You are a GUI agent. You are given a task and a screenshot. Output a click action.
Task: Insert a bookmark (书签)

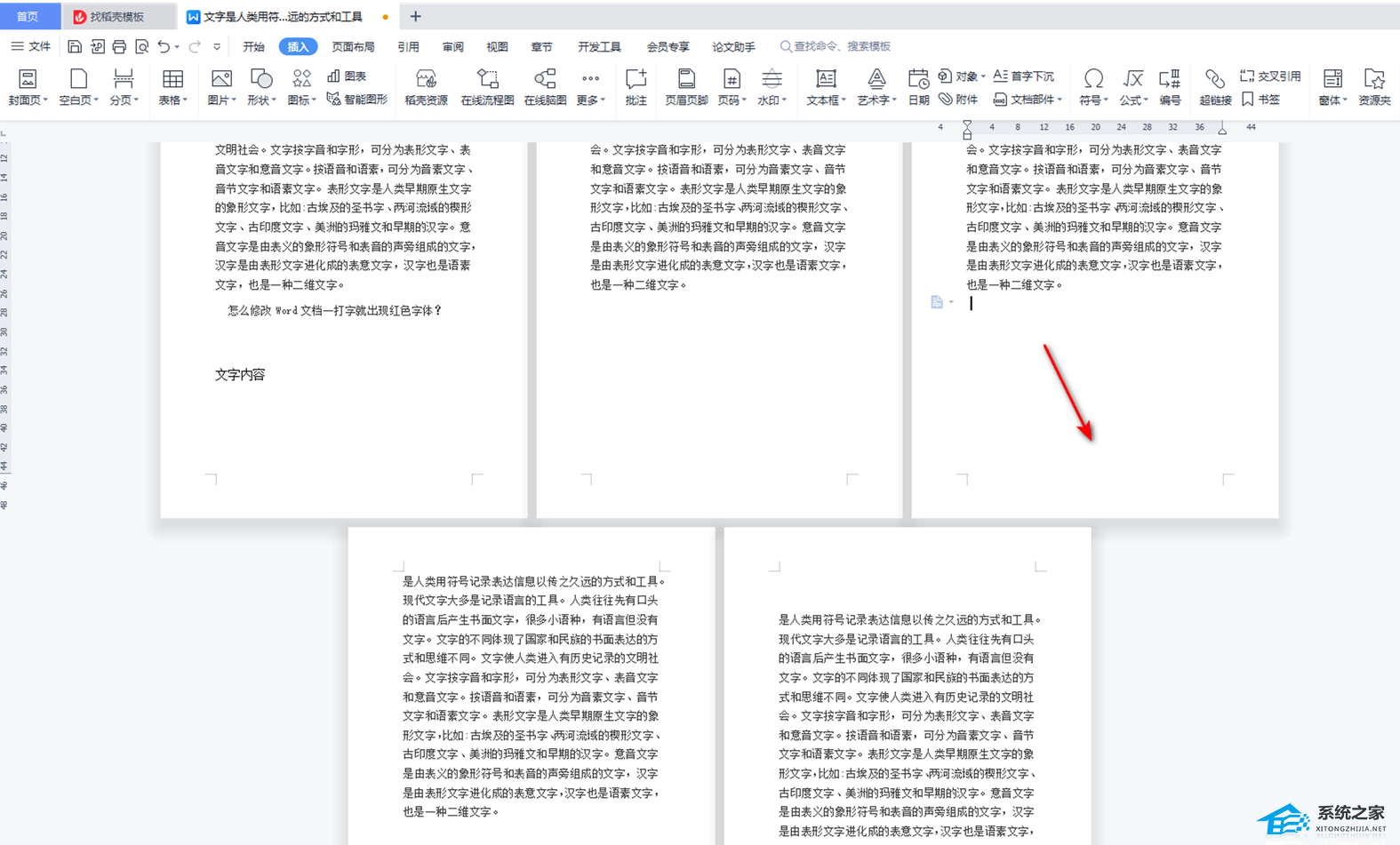1261,100
